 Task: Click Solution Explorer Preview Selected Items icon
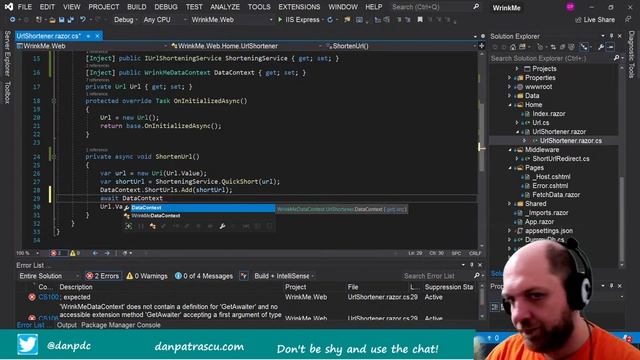610,47
